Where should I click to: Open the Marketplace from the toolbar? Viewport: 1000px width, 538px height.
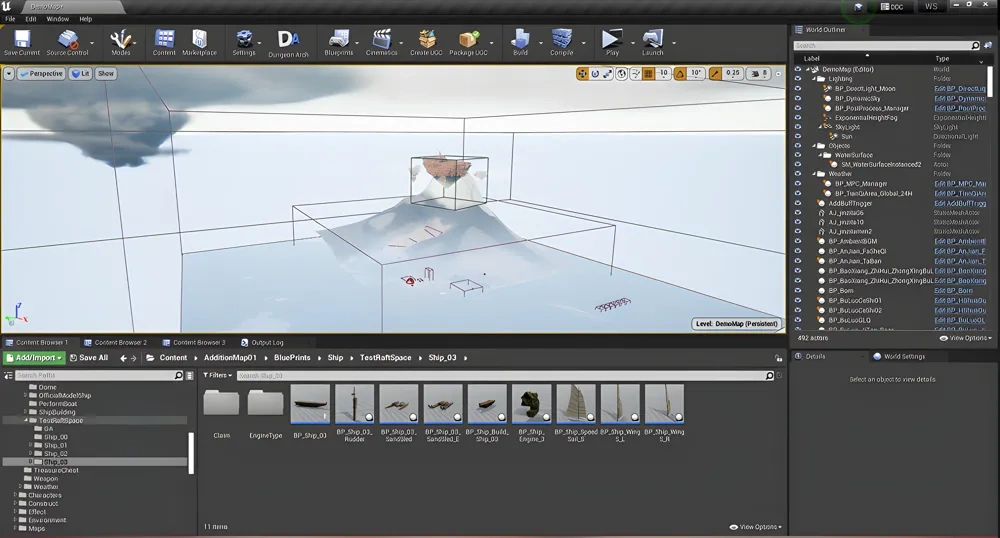(x=199, y=41)
